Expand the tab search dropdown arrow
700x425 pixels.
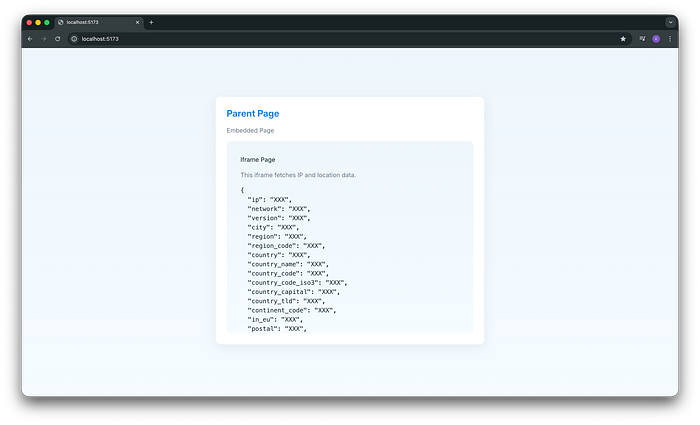click(x=670, y=22)
